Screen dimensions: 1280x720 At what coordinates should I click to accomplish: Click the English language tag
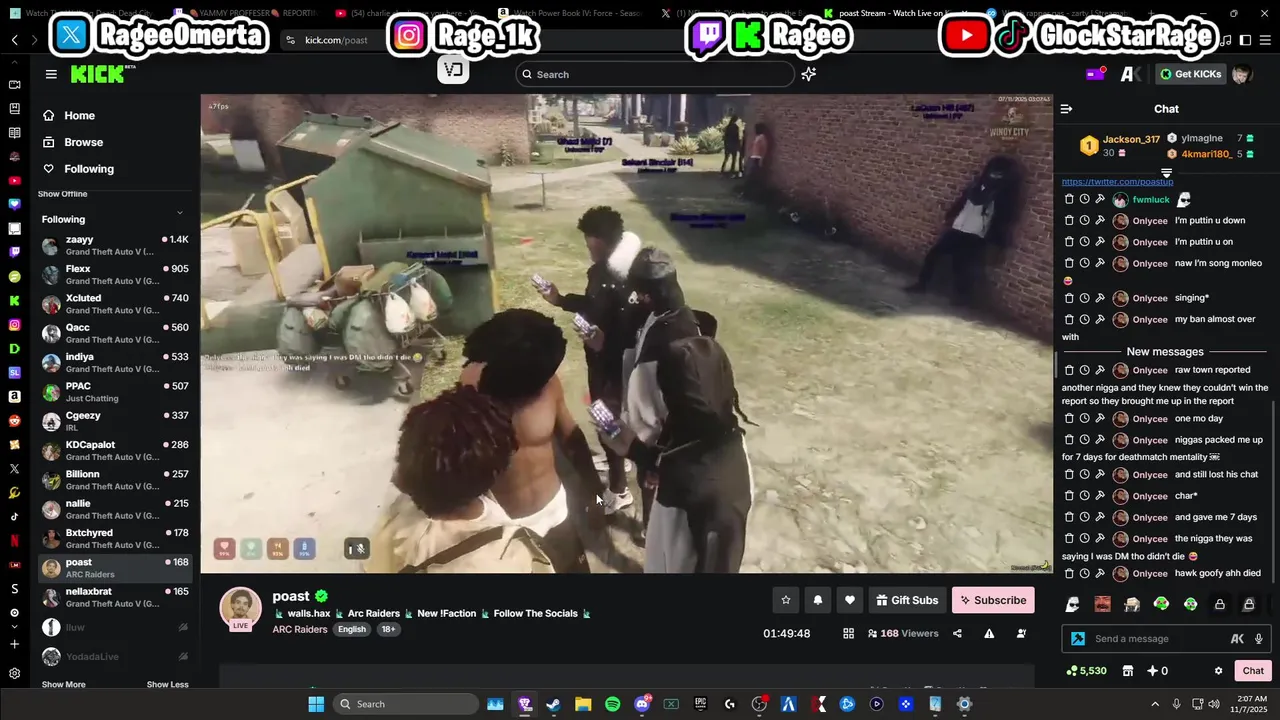point(352,629)
